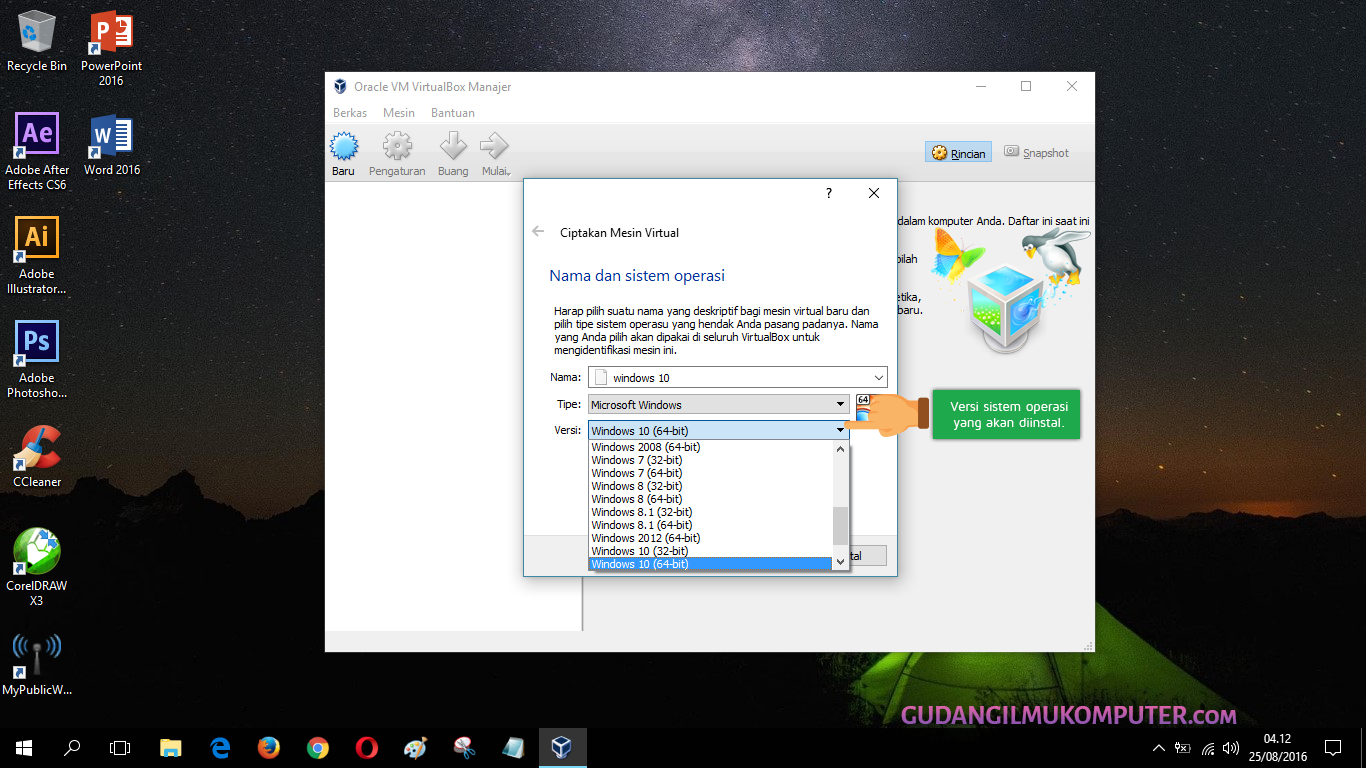Screen dimensions: 1366x768
Task: Open the Berkas menu
Action: pyautogui.click(x=350, y=113)
